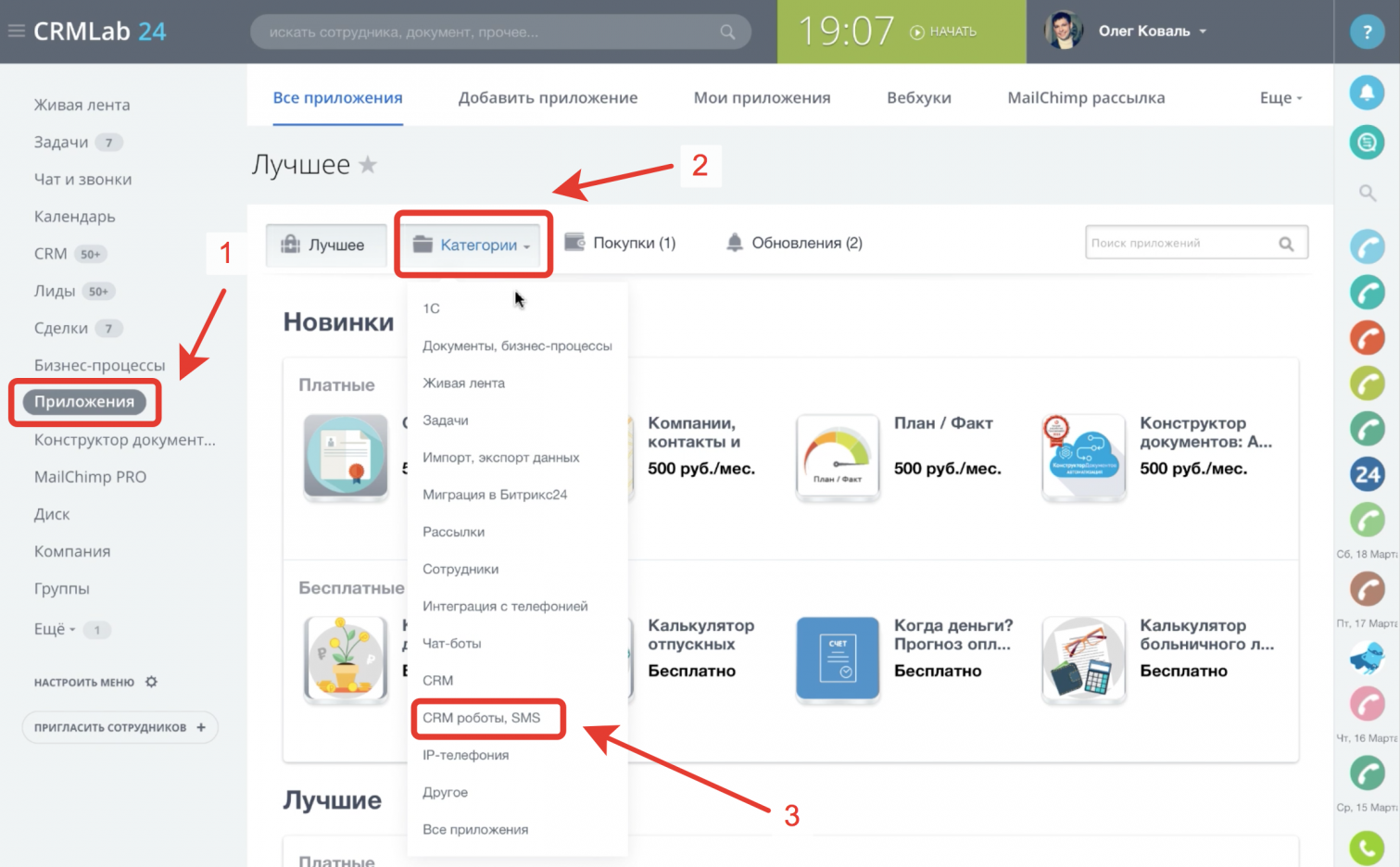Open the Вебхуки tab
The width and height of the screenshot is (1400, 867).
(x=918, y=97)
